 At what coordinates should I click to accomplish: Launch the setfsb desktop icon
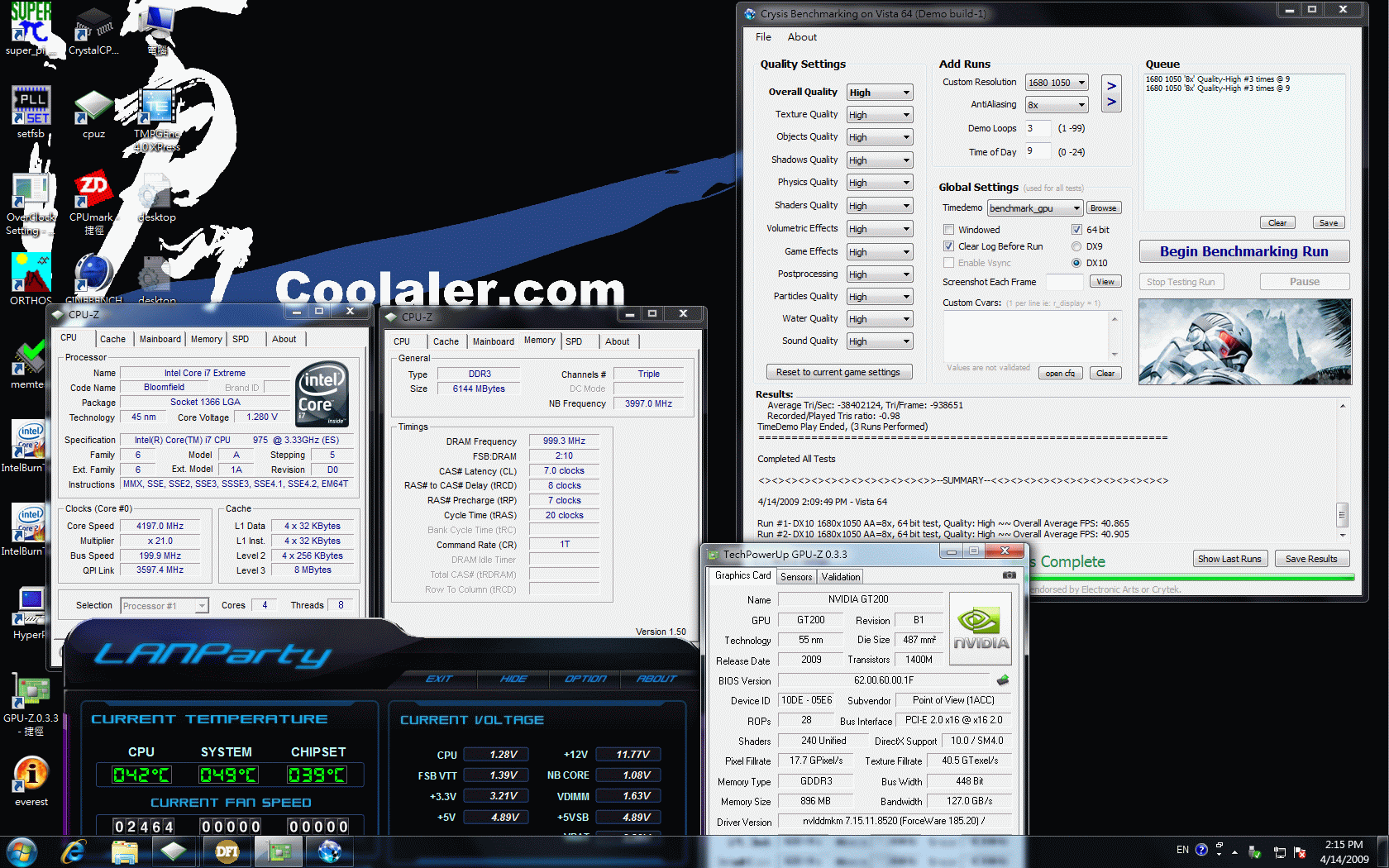coord(31,112)
